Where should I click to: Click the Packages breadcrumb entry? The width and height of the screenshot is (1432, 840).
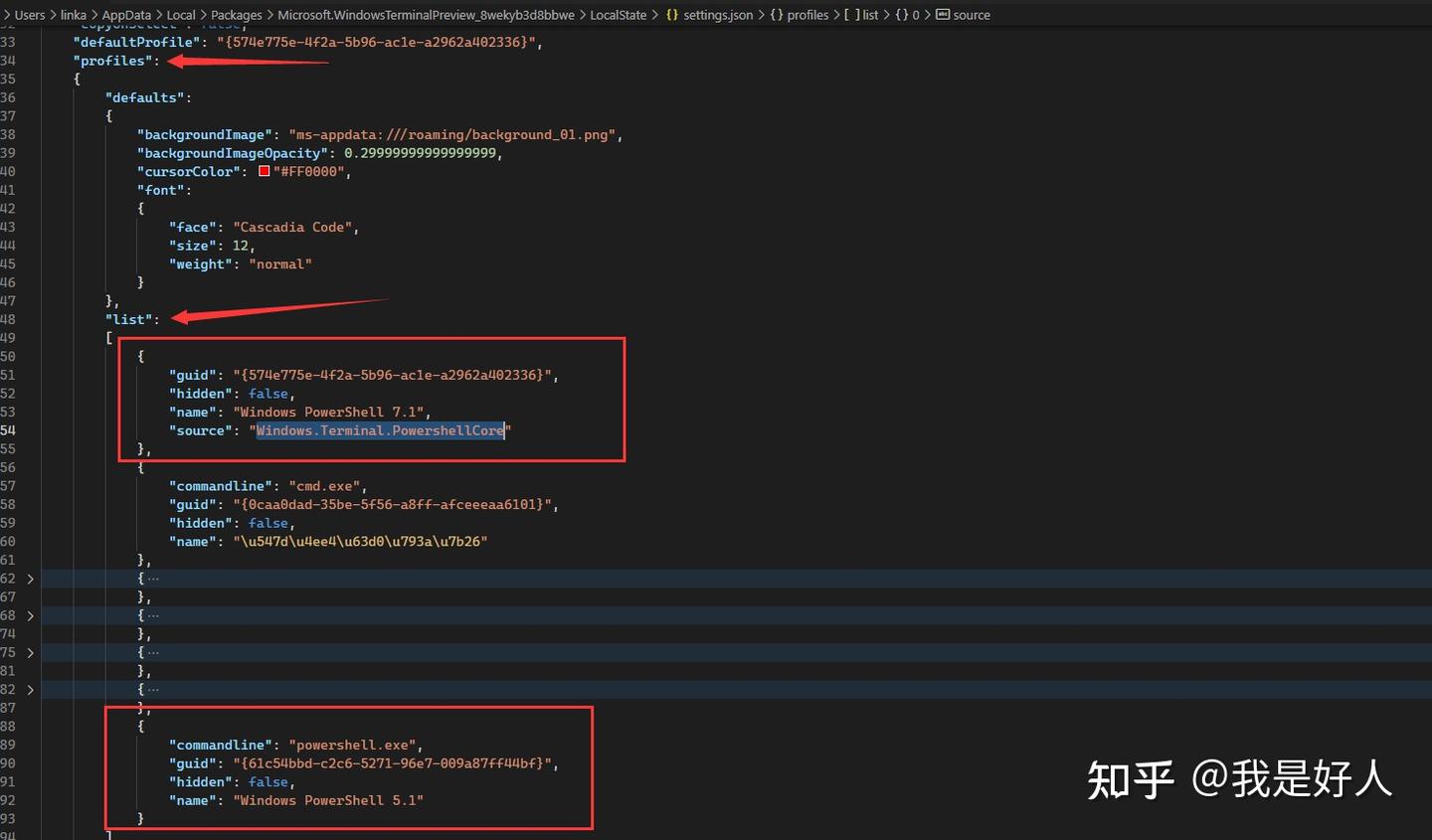point(236,14)
